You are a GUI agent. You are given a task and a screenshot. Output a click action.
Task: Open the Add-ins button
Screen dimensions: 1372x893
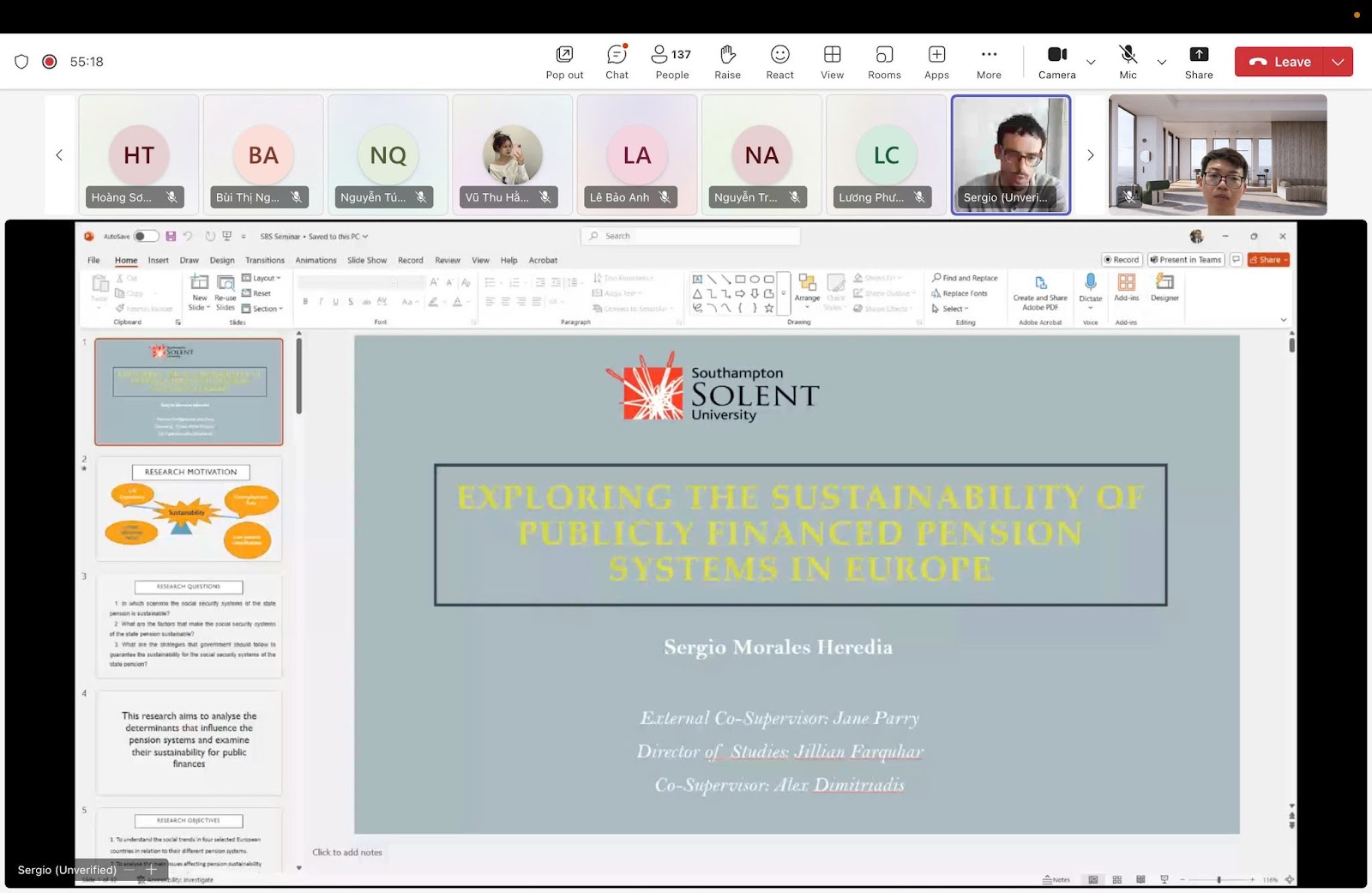pos(1127,288)
